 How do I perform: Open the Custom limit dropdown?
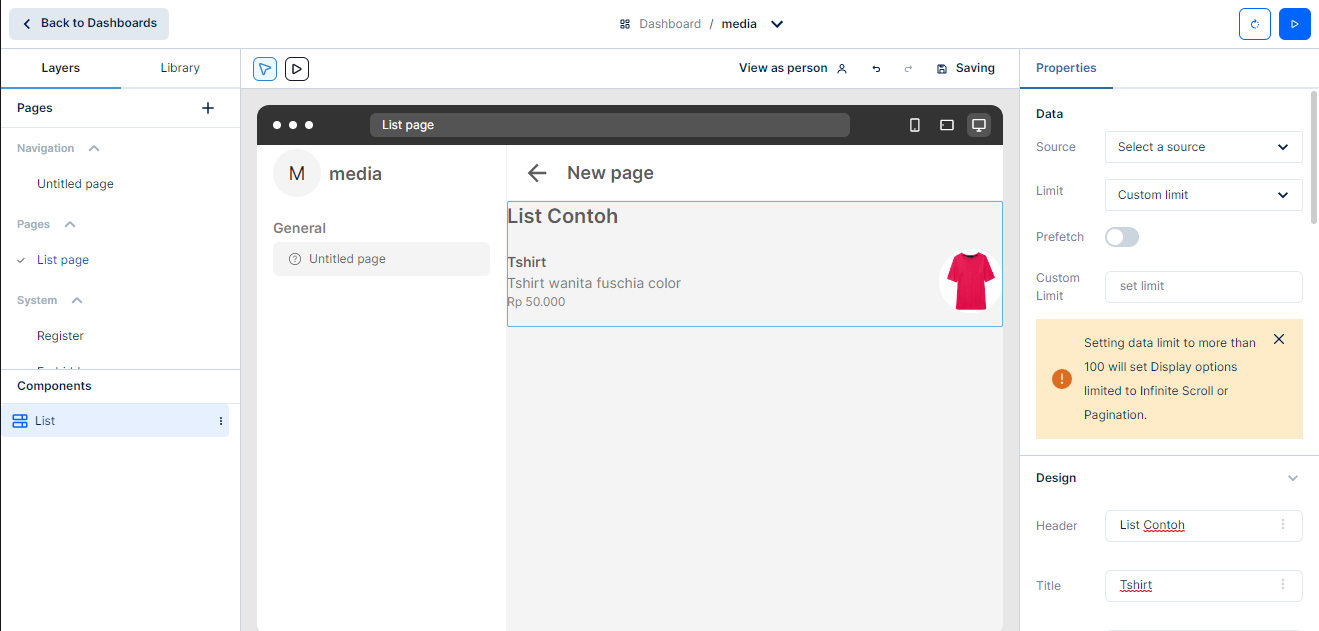(x=1203, y=195)
